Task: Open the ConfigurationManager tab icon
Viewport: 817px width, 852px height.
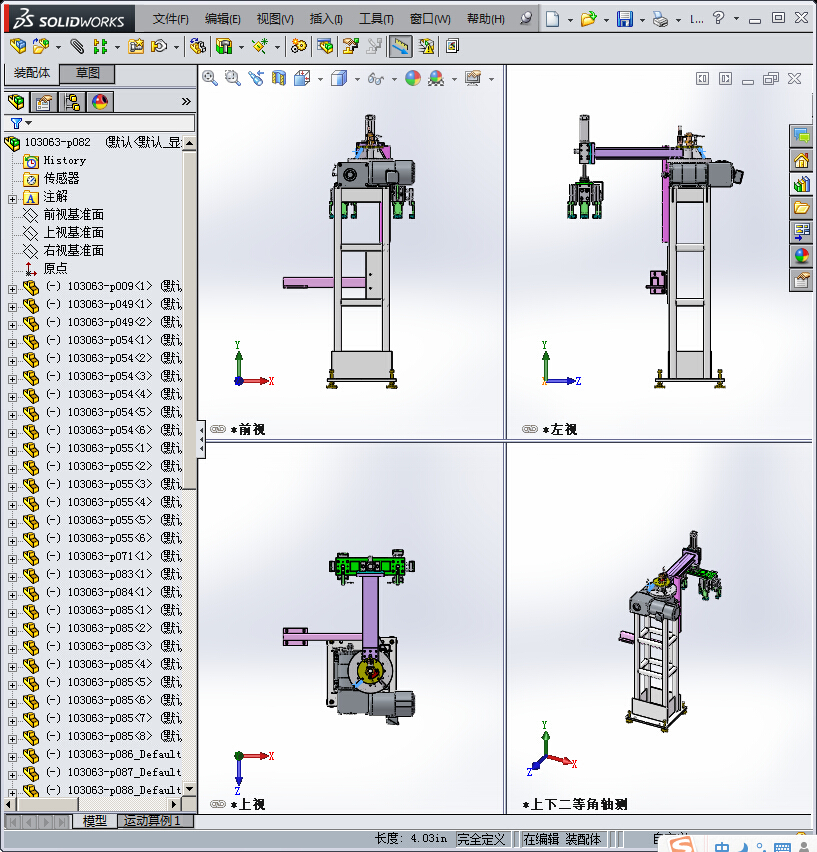Action: click(72, 102)
